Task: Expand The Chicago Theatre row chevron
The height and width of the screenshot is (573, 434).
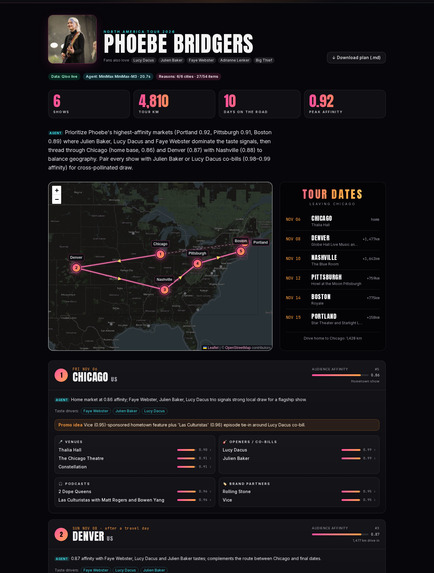Action: tap(211, 458)
